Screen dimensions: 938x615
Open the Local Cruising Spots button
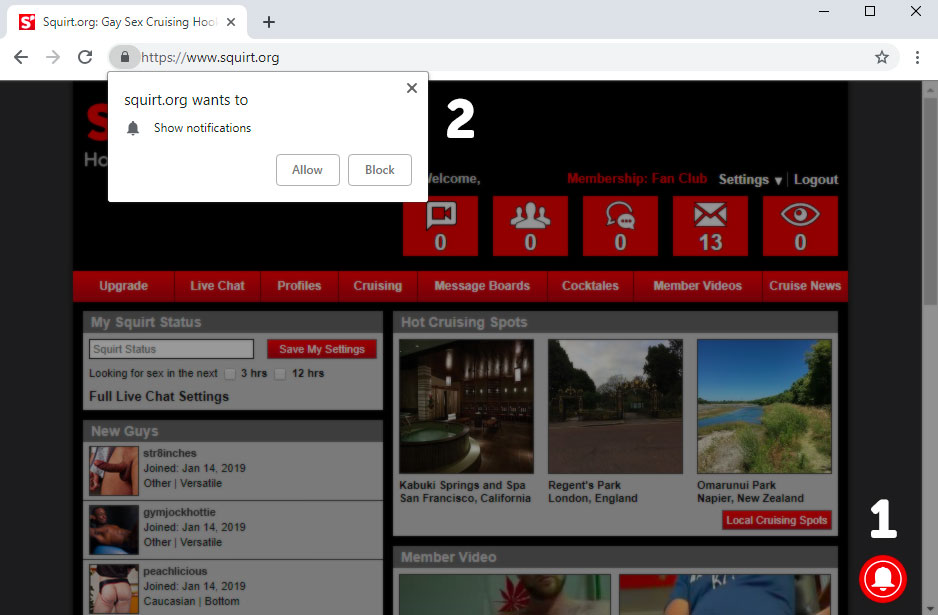776,520
